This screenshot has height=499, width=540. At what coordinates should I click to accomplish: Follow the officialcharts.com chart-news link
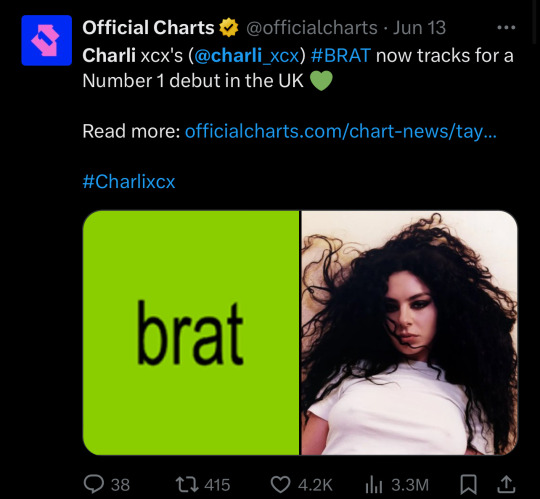[341, 132]
